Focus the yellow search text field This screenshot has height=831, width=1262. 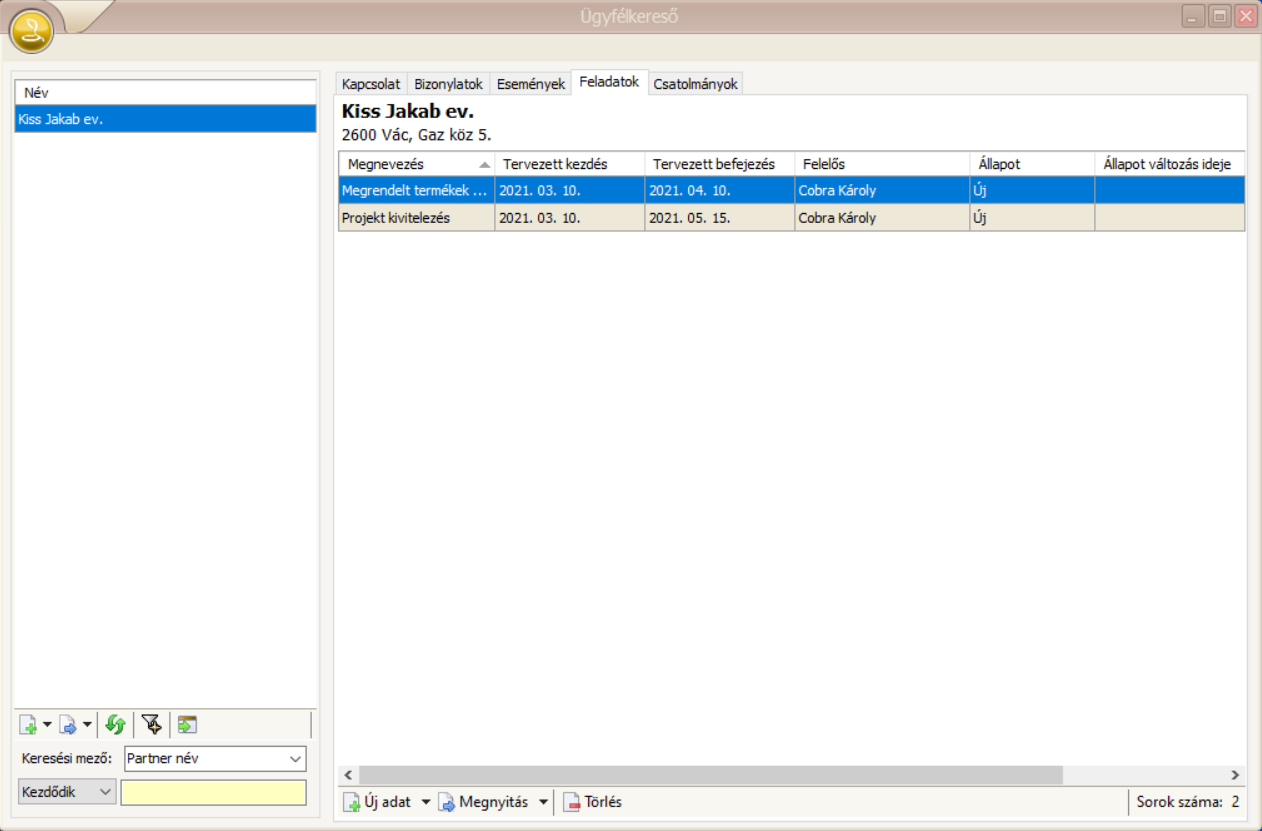[213, 792]
